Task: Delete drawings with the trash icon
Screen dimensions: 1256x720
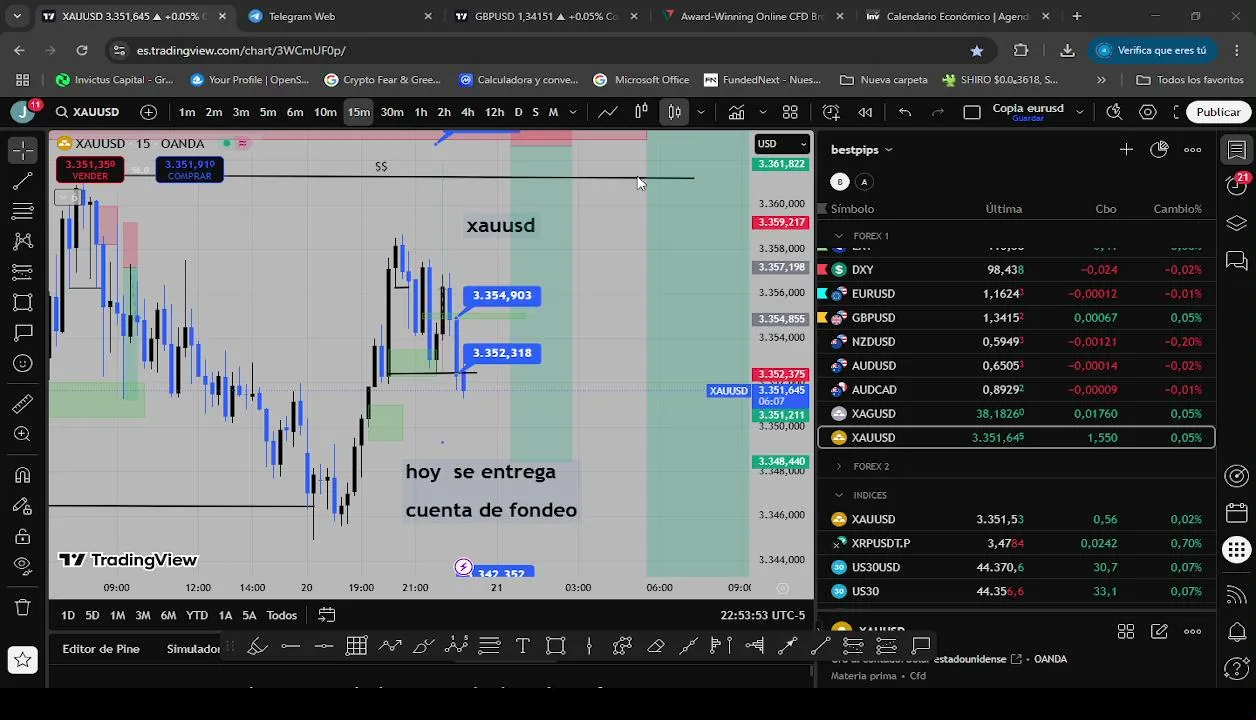Action: [x=22, y=607]
